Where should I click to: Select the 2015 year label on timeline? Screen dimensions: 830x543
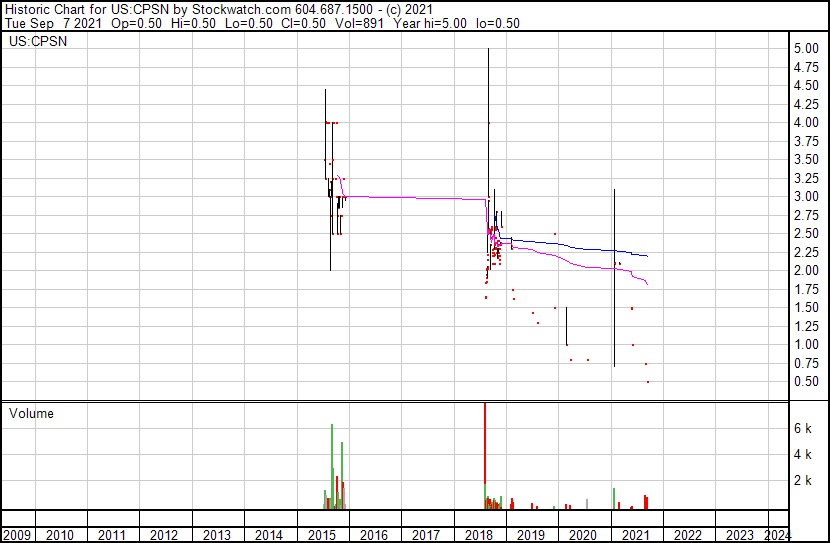click(x=321, y=535)
